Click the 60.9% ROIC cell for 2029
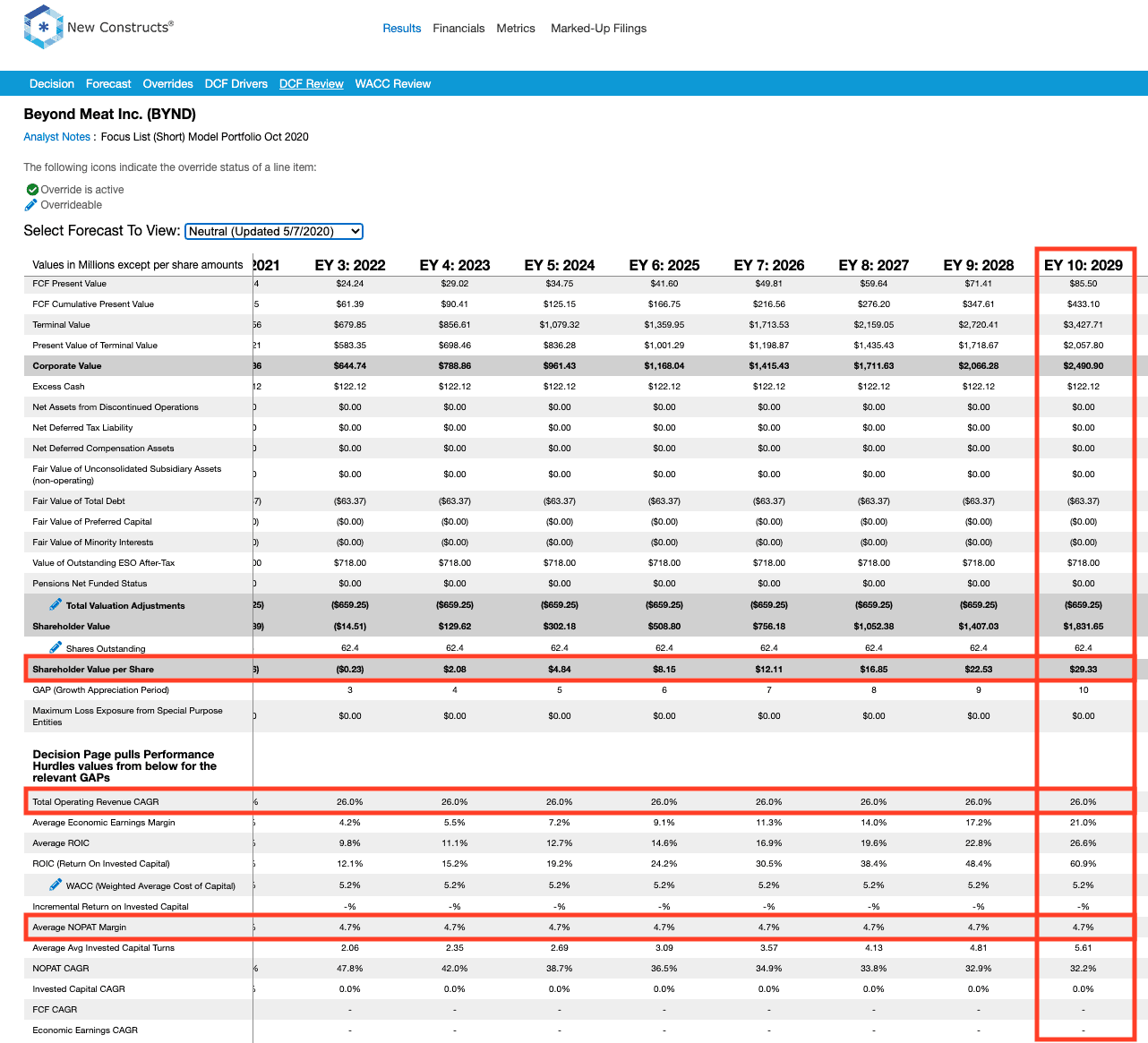The width and height of the screenshot is (1148, 1043). coord(1084,863)
